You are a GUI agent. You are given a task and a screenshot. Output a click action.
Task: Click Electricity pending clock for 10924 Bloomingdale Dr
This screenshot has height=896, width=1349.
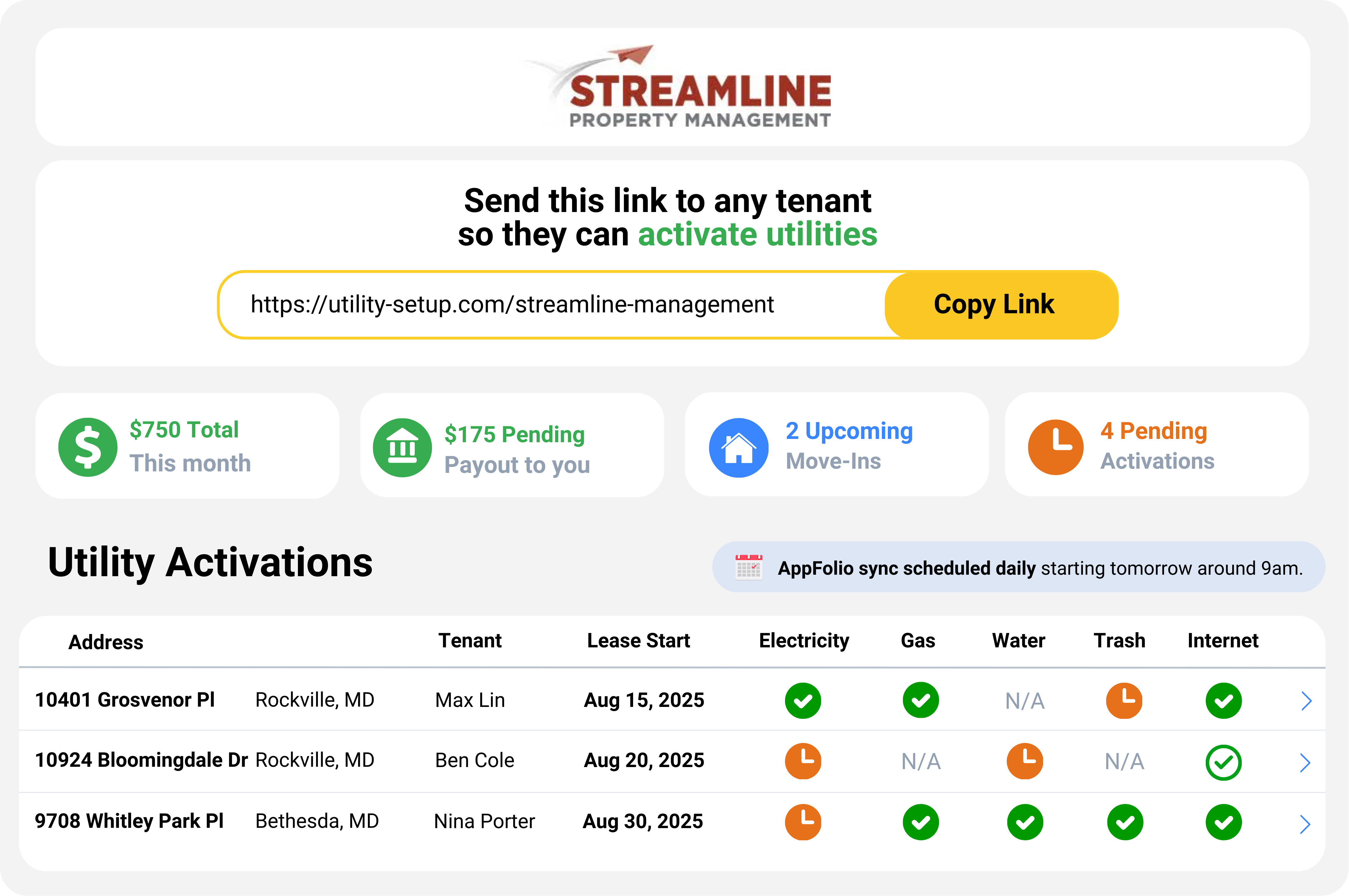click(x=803, y=761)
